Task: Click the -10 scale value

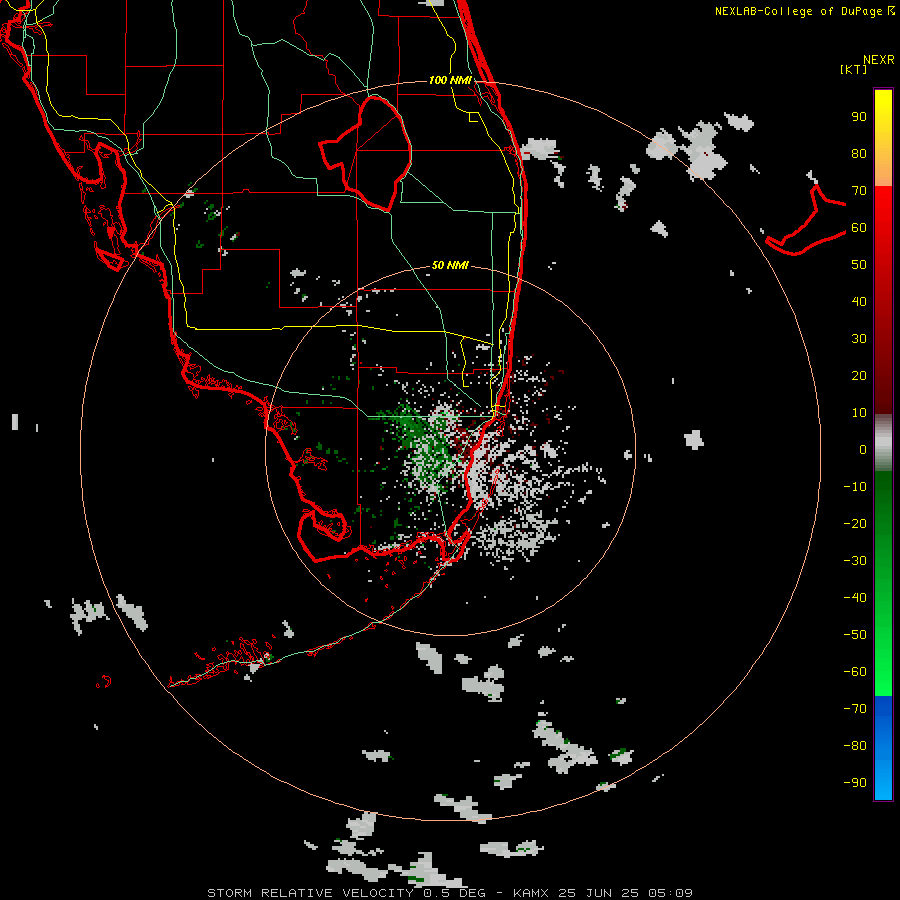Action: pyautogui.click(x=855, y=487)
